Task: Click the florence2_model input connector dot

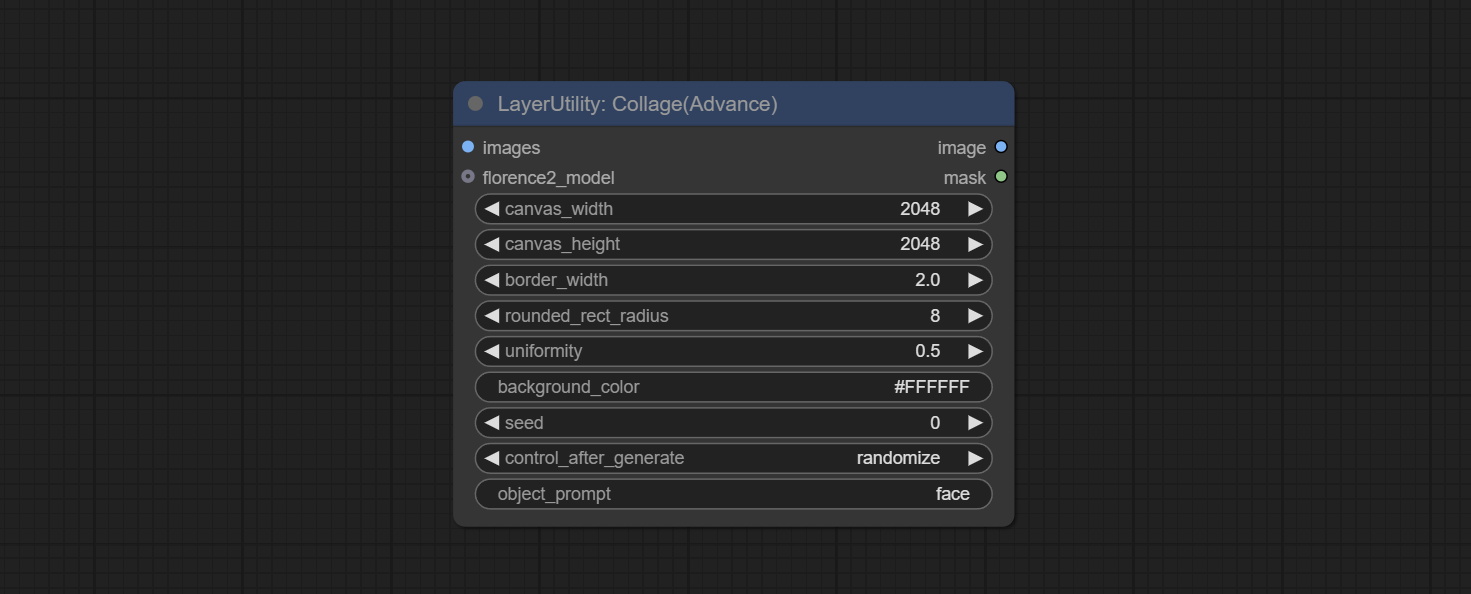Action: click(468, 177)
